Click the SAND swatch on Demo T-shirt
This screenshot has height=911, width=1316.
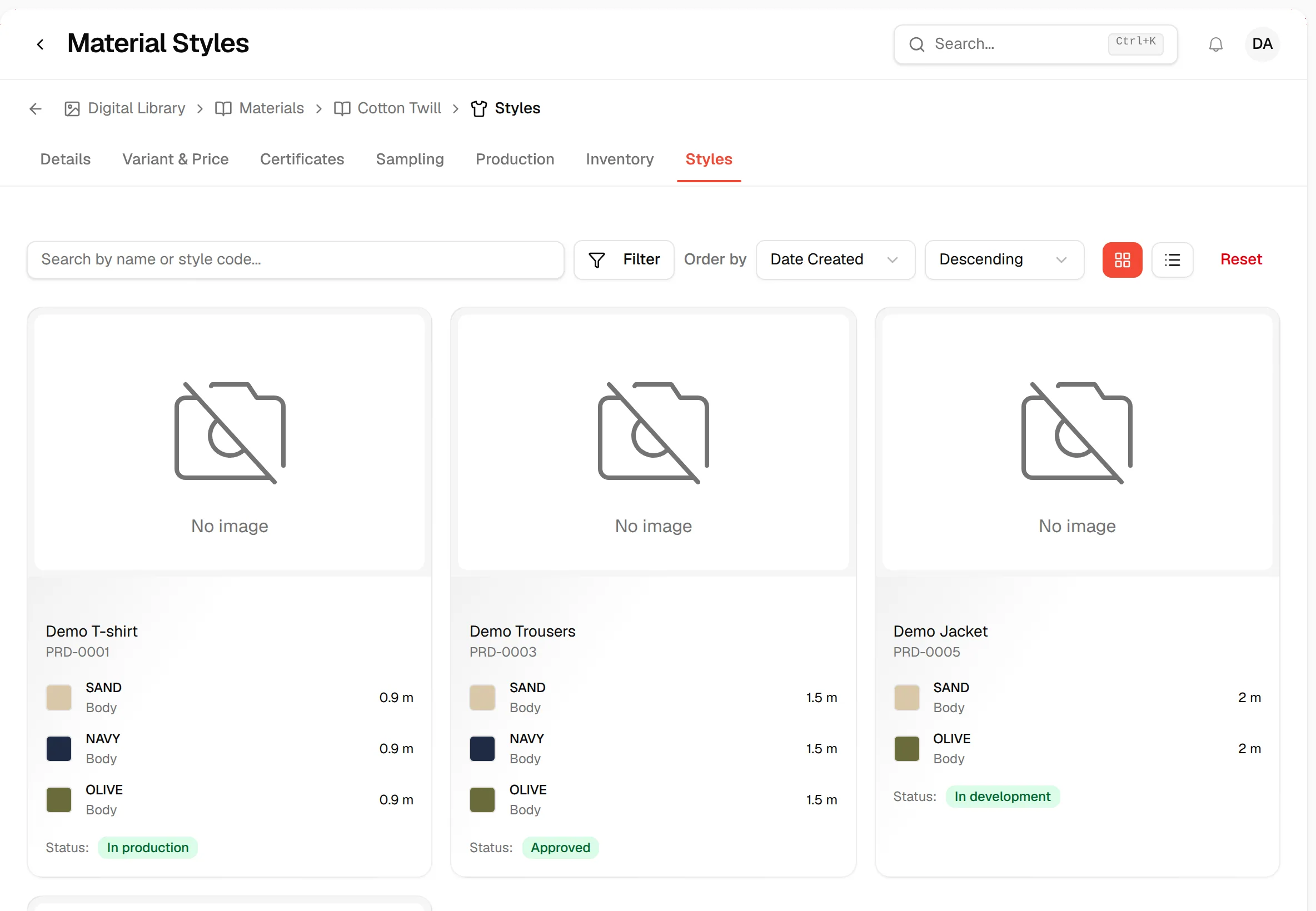pyautogui.click(x=59, y=698)
